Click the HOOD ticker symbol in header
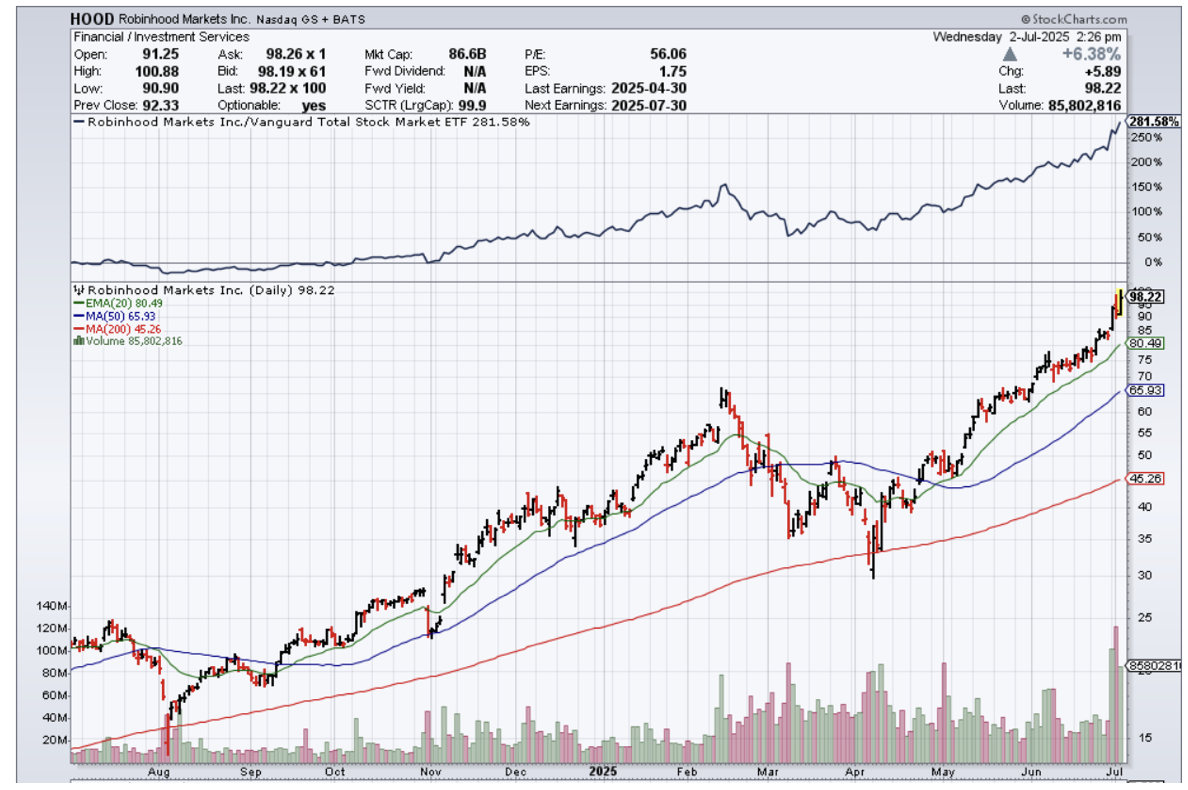 coord(91,19)
